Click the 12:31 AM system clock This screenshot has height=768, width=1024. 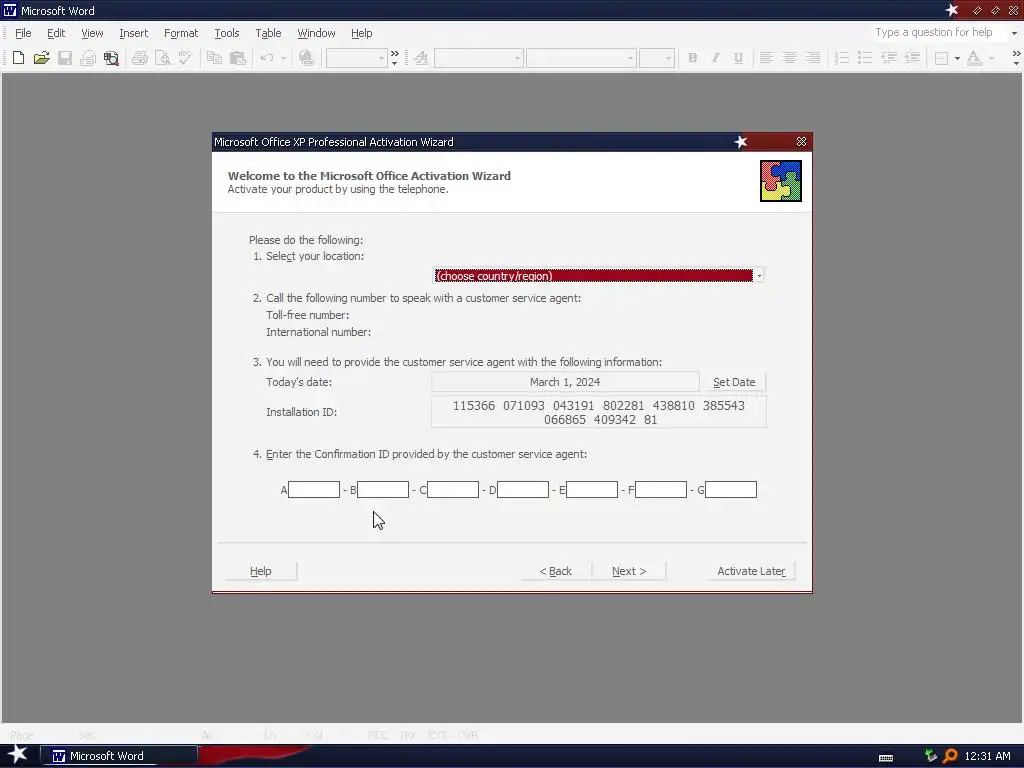point(987,756)
